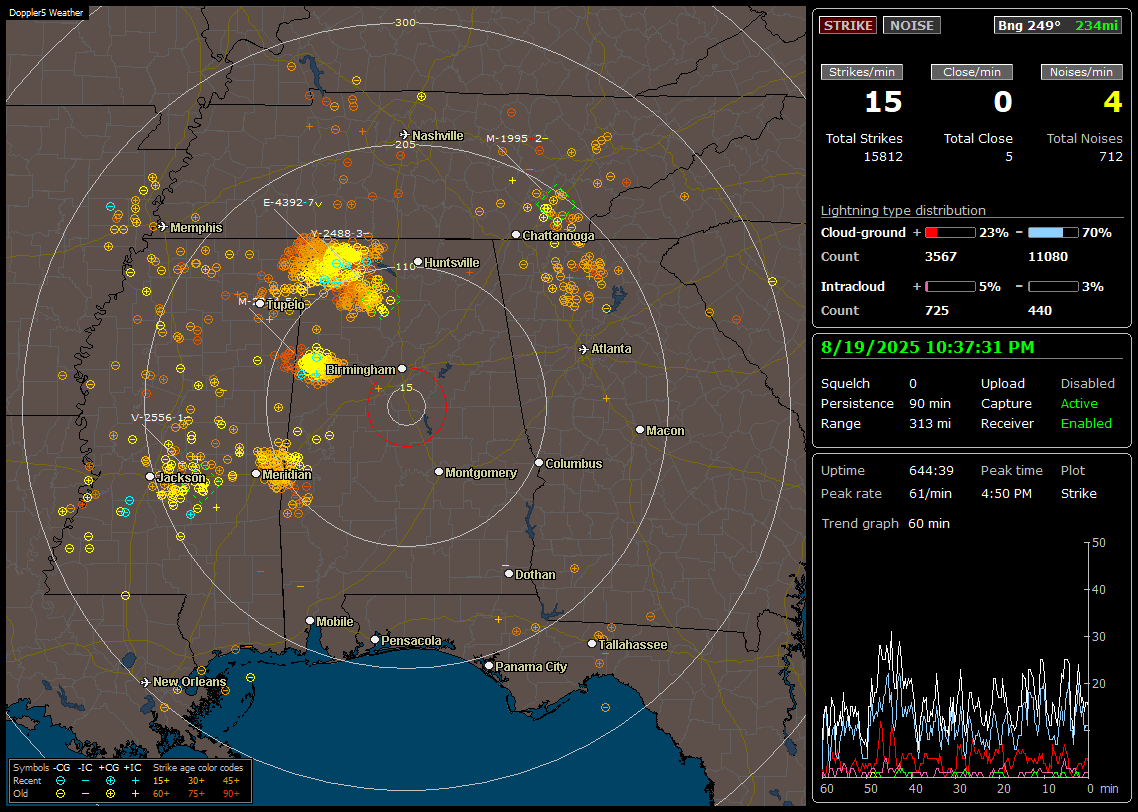Viewport: 1138px width, 812px height.
Task: Click the Memphis airport plane icon
Action: point(163,227)
